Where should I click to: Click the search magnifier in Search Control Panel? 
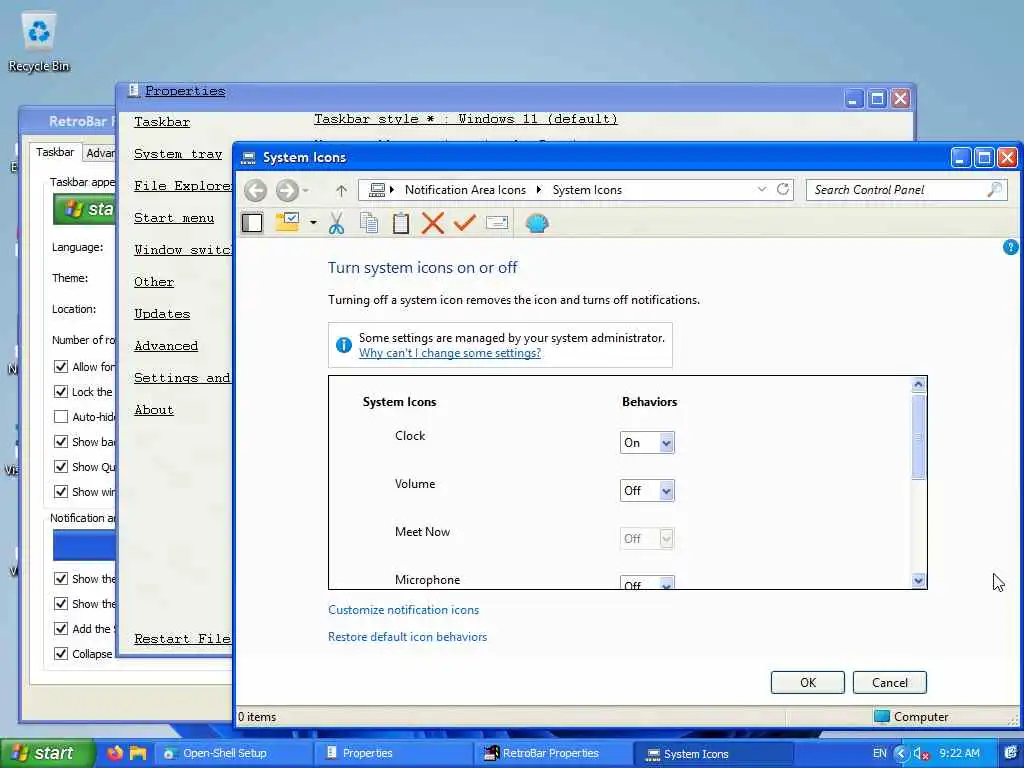(x=994, y=190)
